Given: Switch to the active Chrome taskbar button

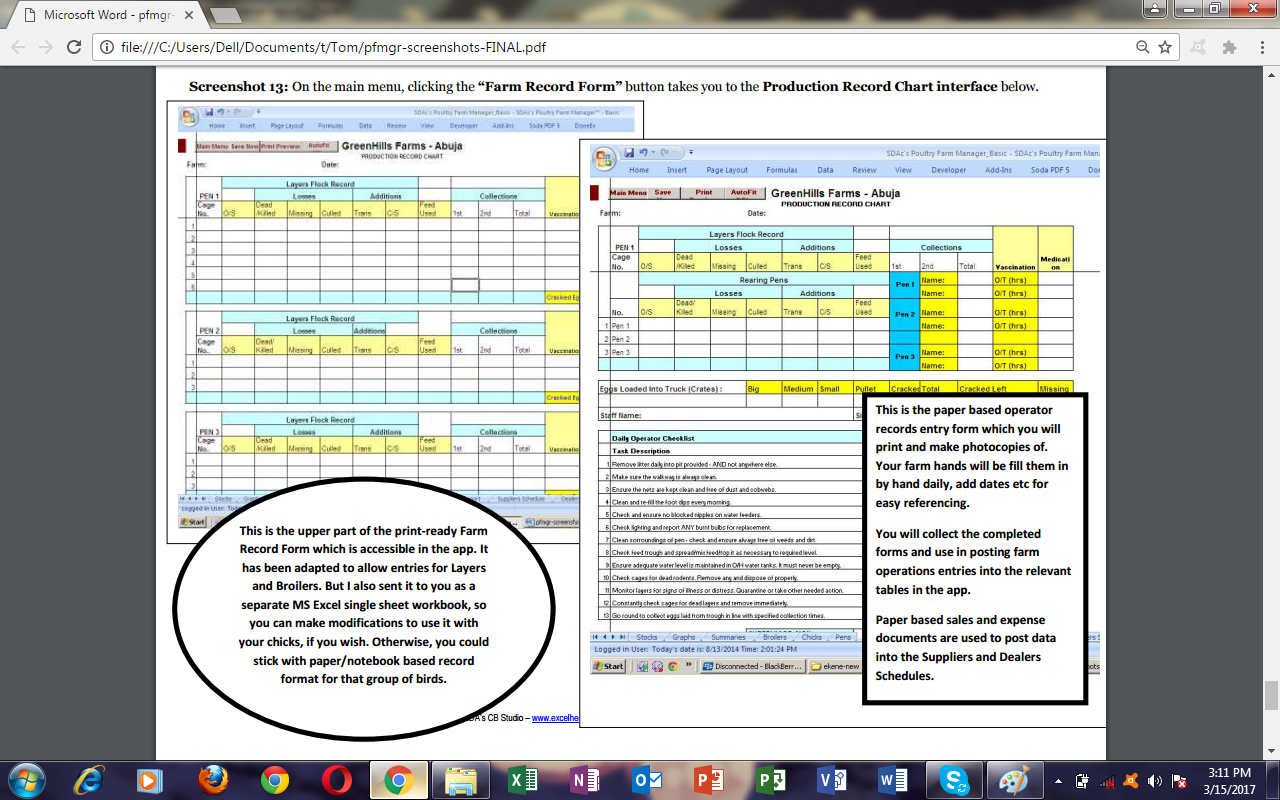Looking at the screenshot, I should click(398, 780).
